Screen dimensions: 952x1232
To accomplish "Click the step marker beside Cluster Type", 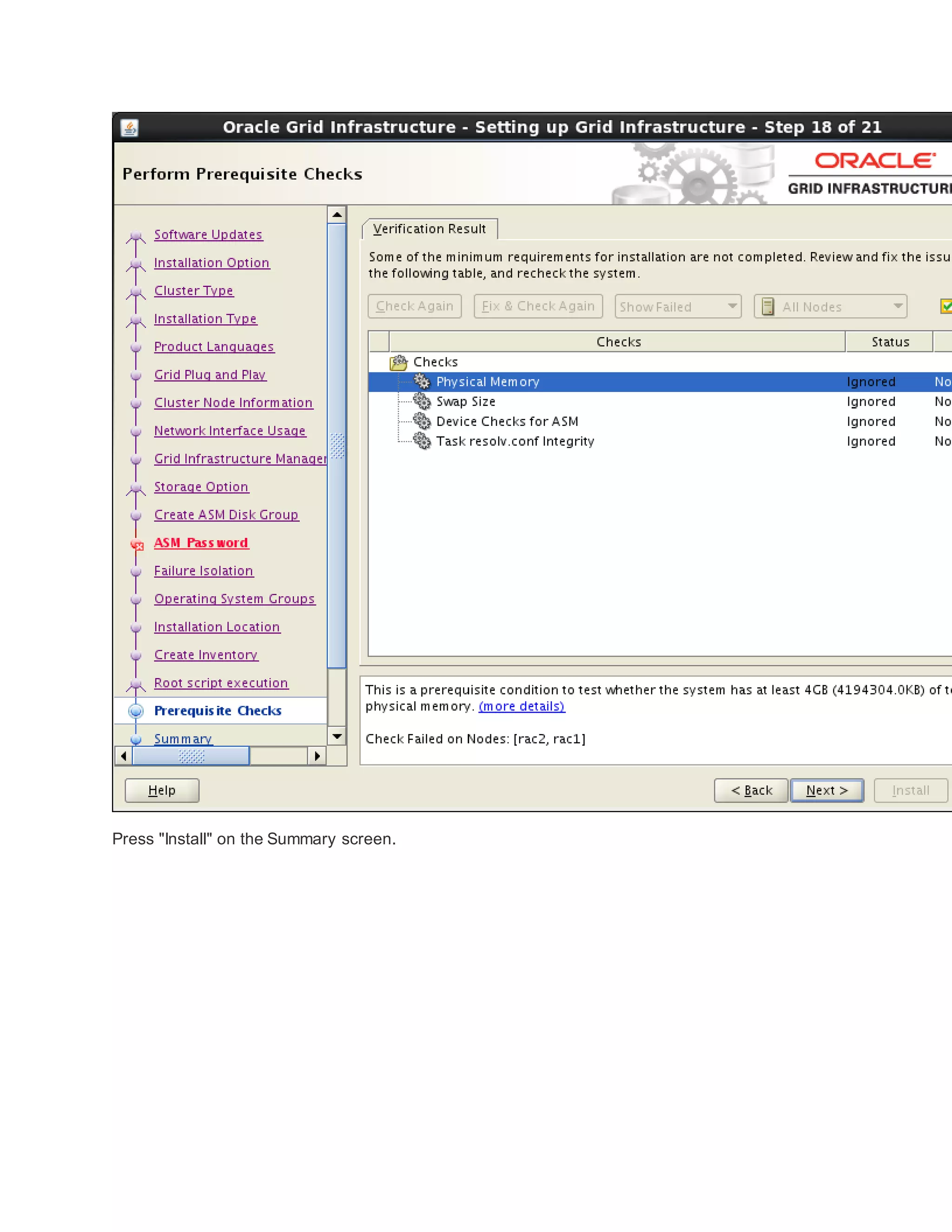I will click(x=136, y=292).
